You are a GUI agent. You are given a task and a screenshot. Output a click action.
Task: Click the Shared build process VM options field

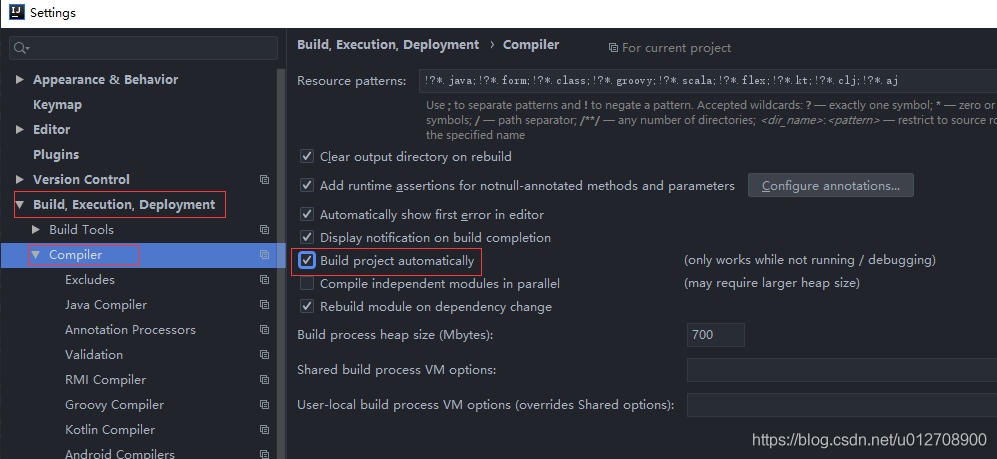point(840,370)
